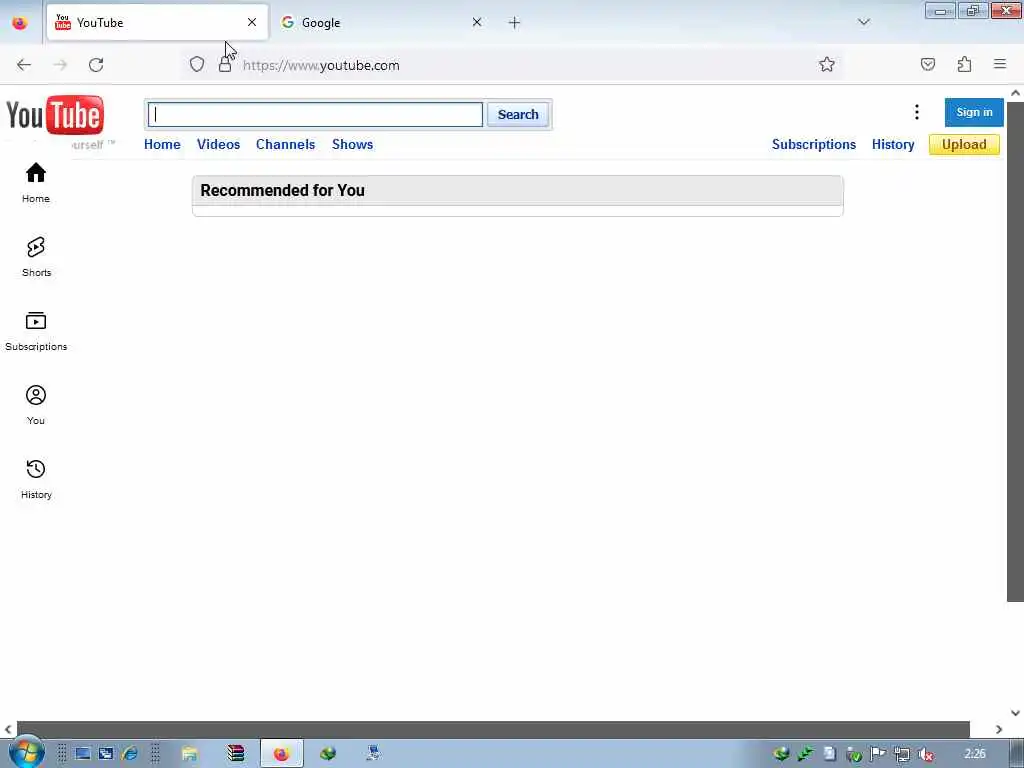Open the Windows Start menu
This screenshot has width=1024, height=768.
click(x=27, y=753)
